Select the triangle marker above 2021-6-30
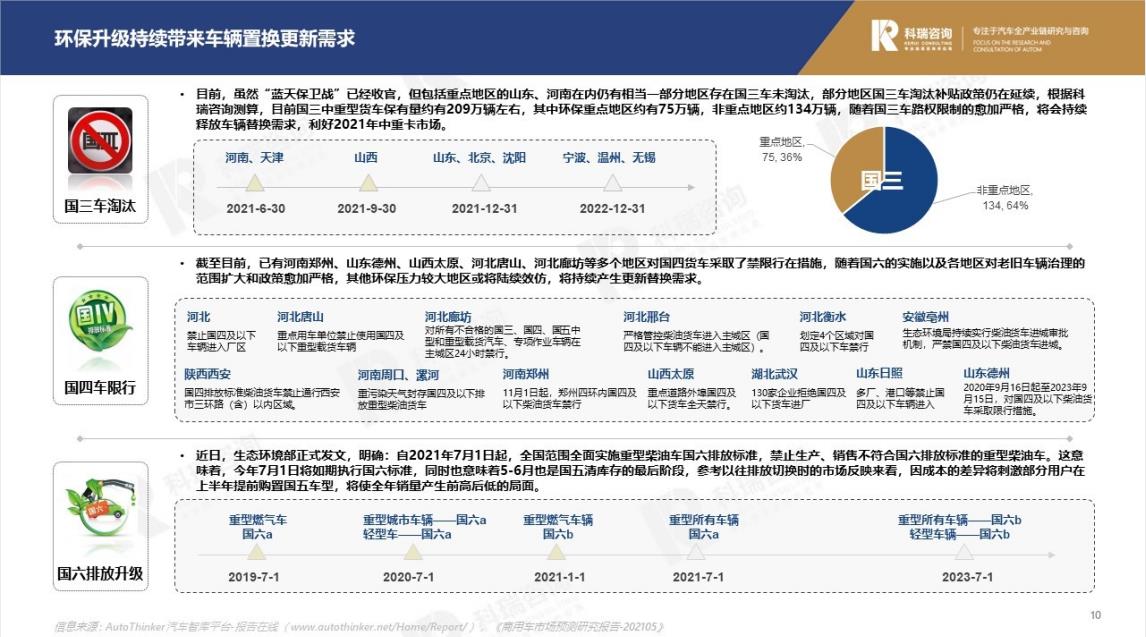The width and height of the screenshot is (1146, 637). 254,182
